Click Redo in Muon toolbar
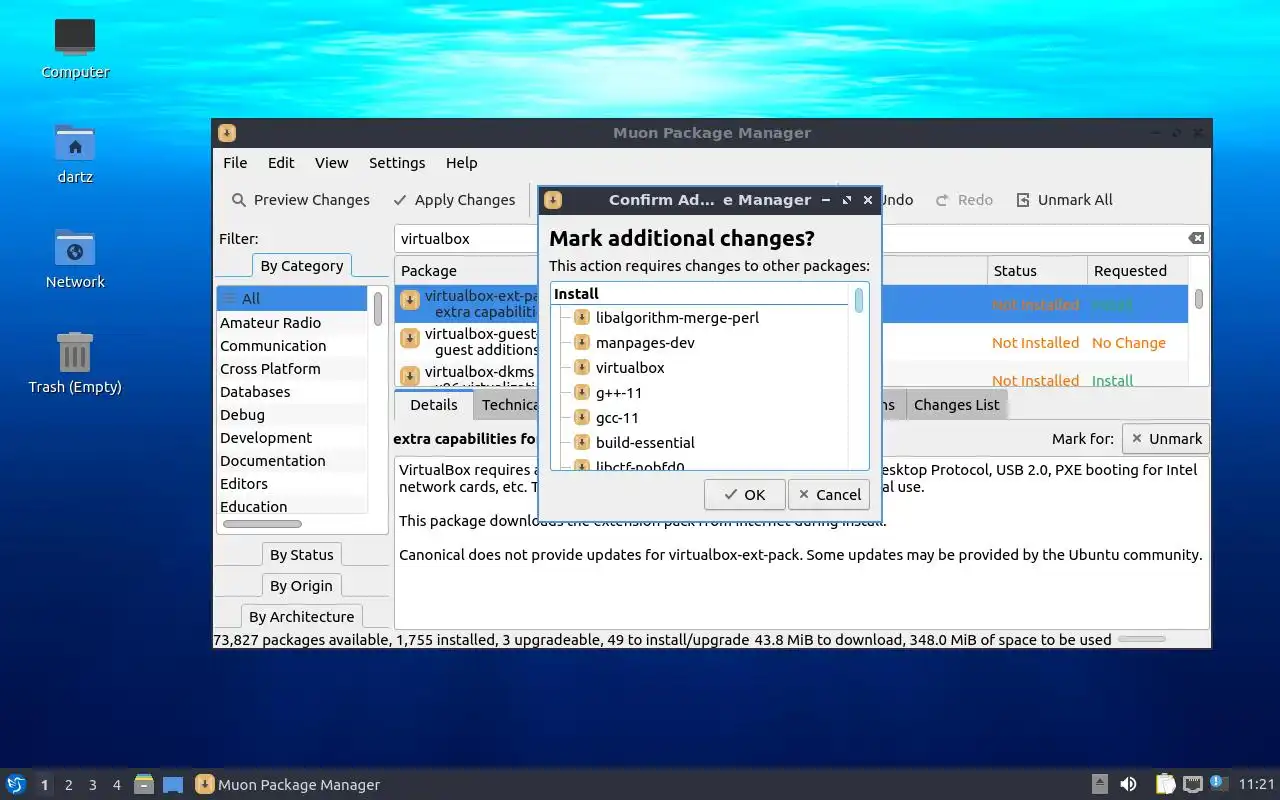 tap(964, 200)
